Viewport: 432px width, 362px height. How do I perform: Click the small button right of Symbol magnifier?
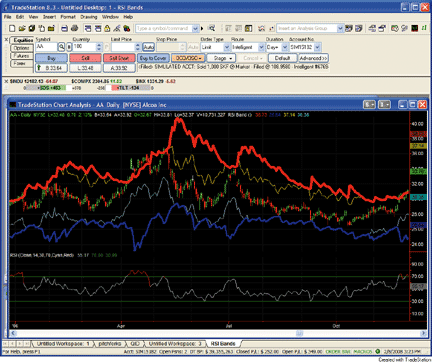tap(69, 47)
